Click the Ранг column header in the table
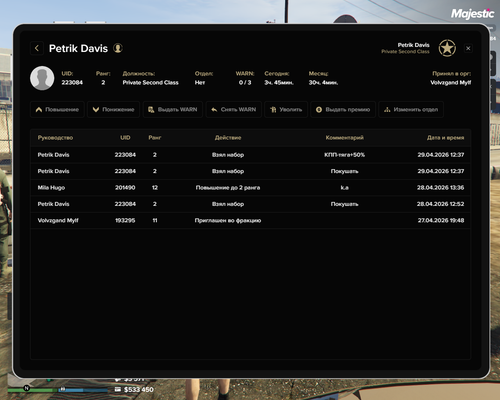500x400 pixels. coord(155,138)
